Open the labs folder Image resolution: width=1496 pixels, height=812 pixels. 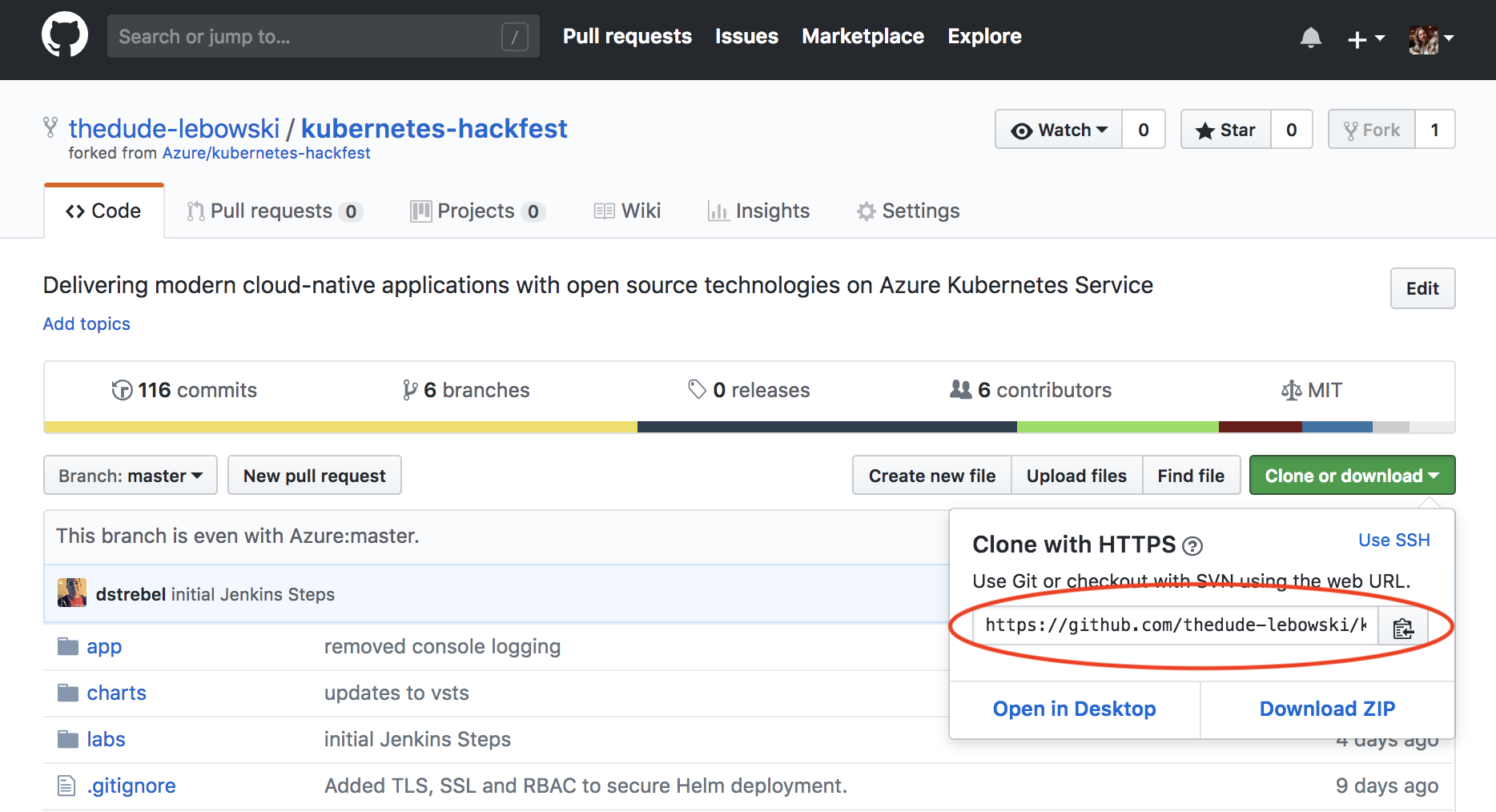tap(106, 740)
